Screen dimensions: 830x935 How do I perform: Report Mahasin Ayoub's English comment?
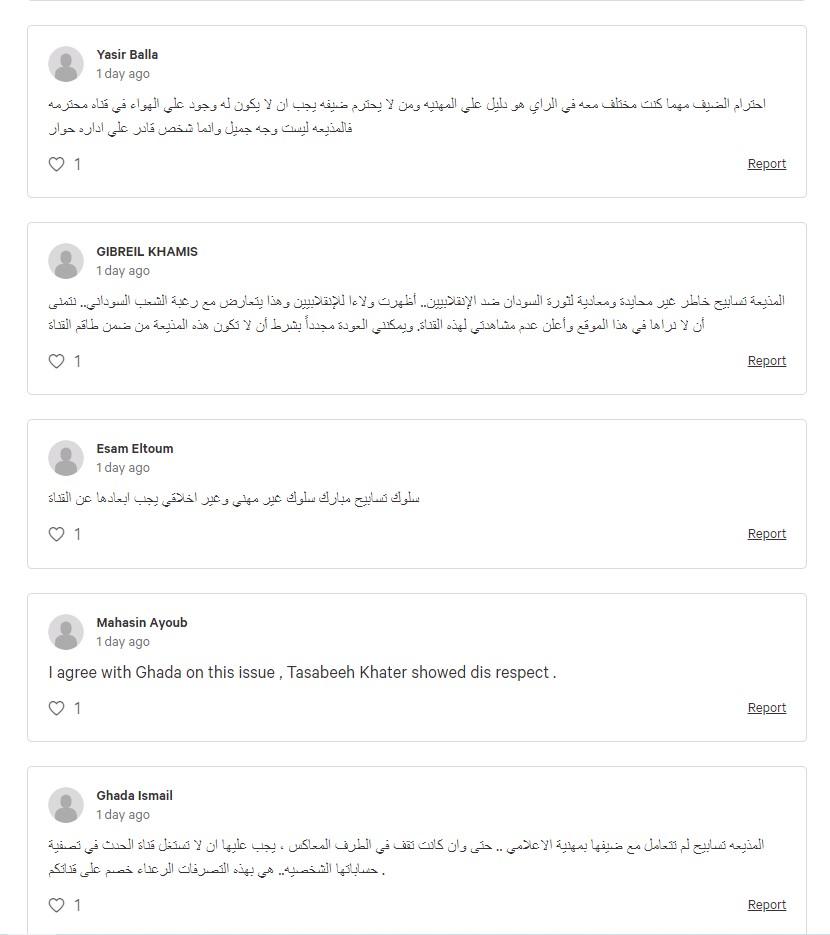(x=767, y=707)
